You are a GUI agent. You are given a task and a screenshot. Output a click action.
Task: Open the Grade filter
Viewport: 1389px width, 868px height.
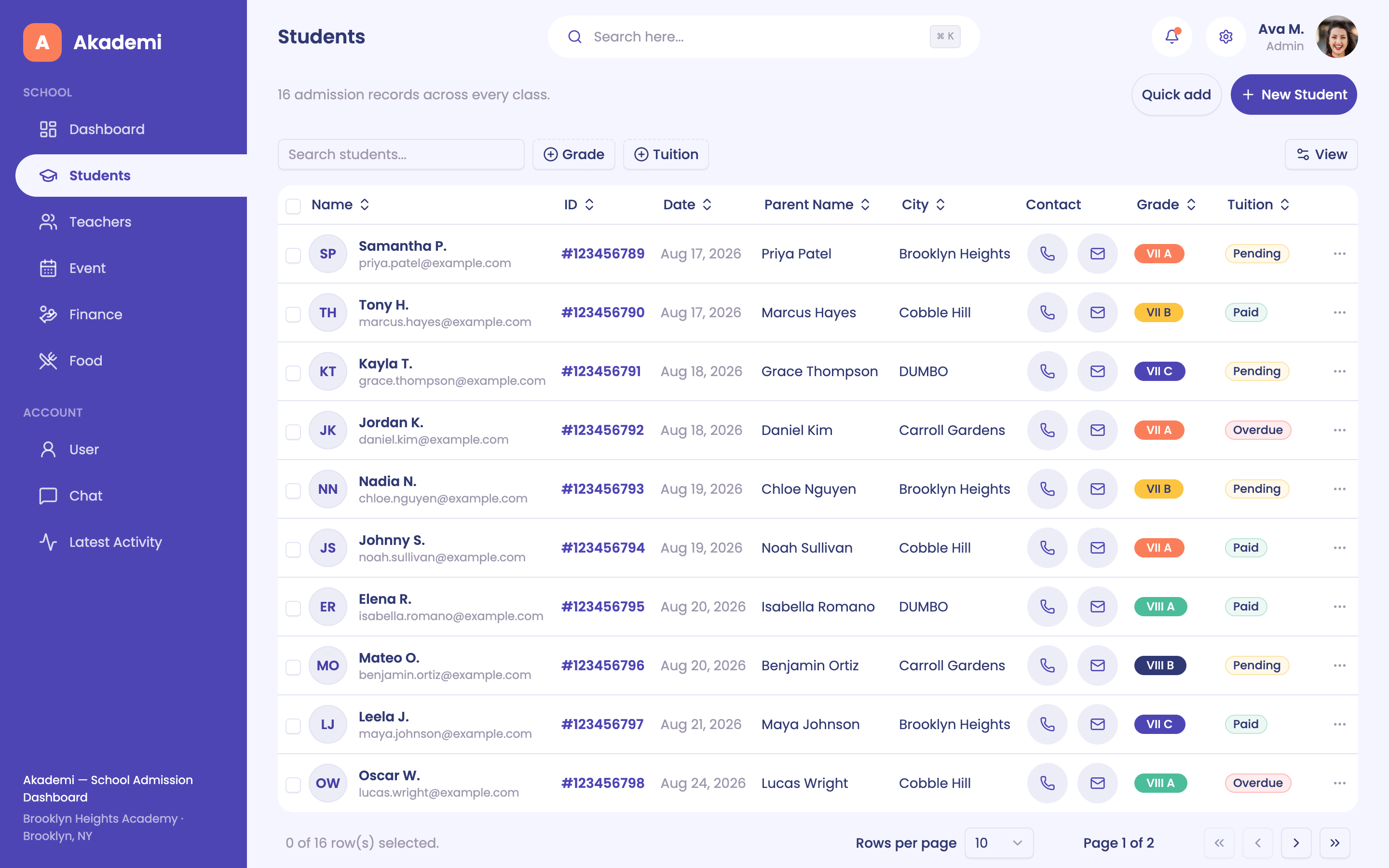click(573, 154)
